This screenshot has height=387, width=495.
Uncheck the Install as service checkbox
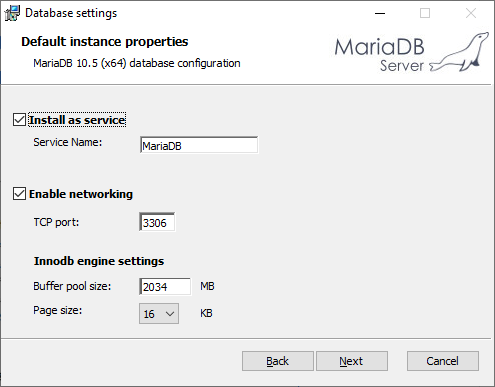click(x=19, y=120)
